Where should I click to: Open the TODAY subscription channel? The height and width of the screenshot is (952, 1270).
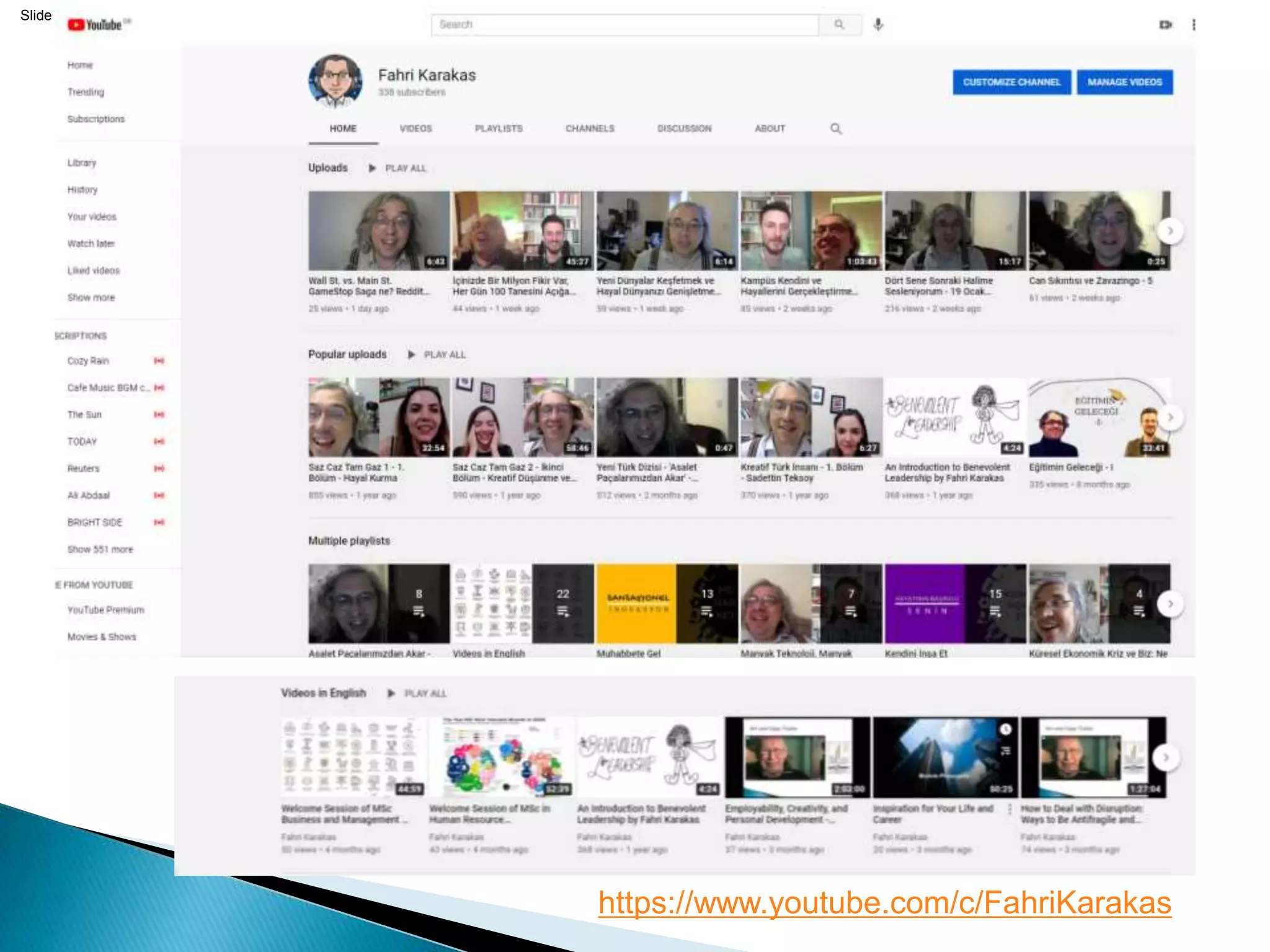click(82, 441)
